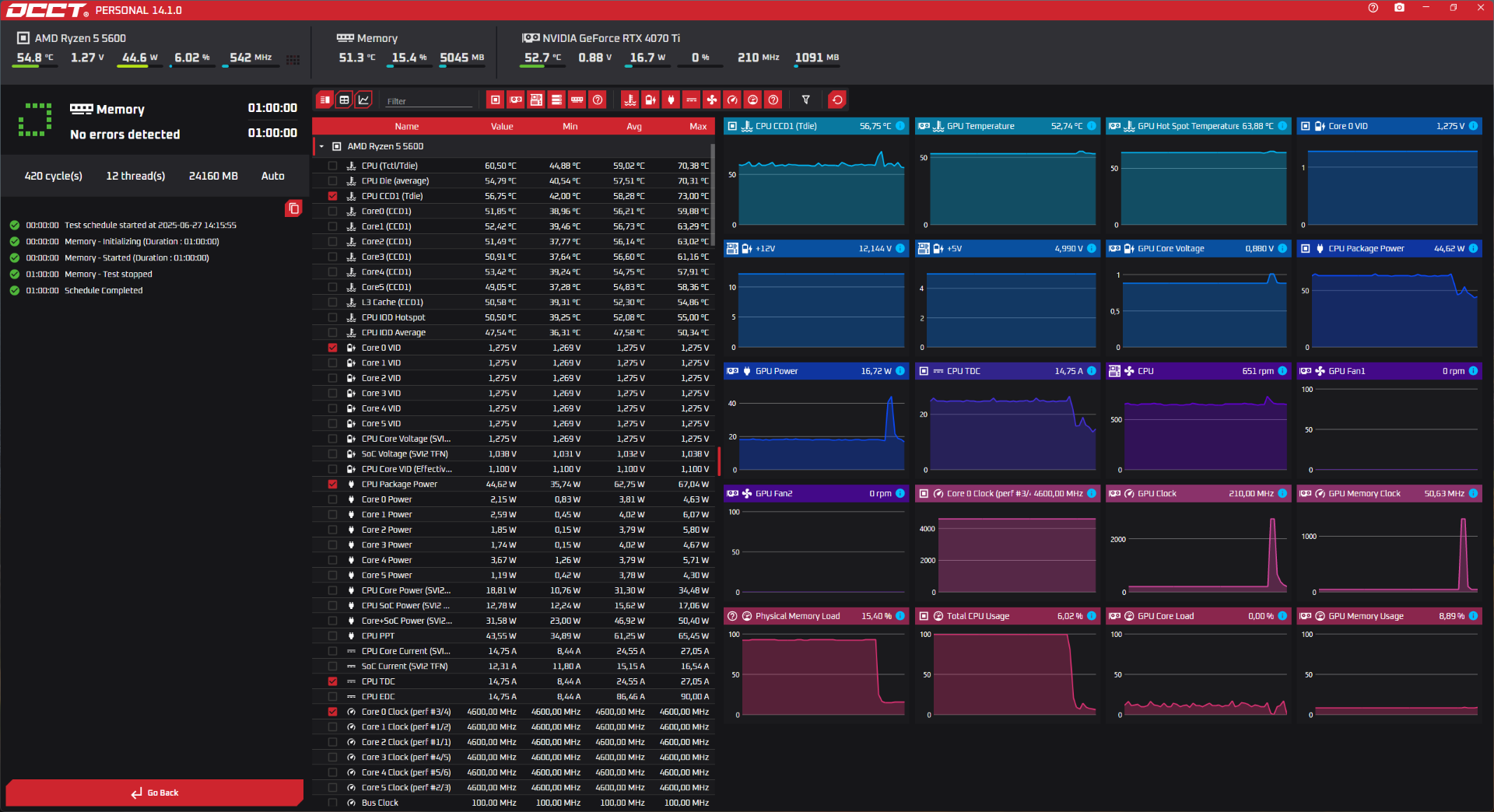Toggle memory sensors filter icon

(x=577, y=100)
